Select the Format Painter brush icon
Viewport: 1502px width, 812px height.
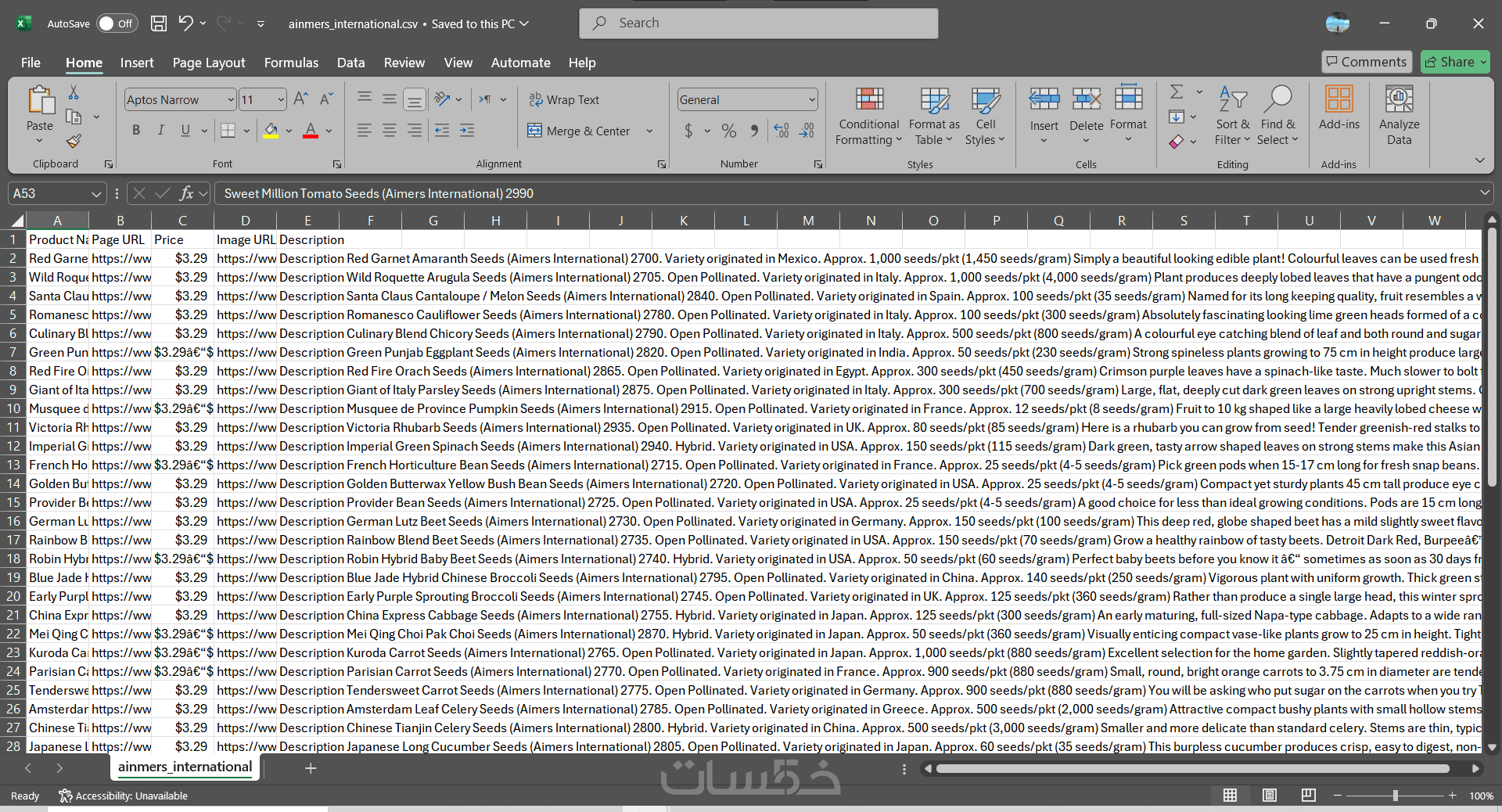pos(74,141)
